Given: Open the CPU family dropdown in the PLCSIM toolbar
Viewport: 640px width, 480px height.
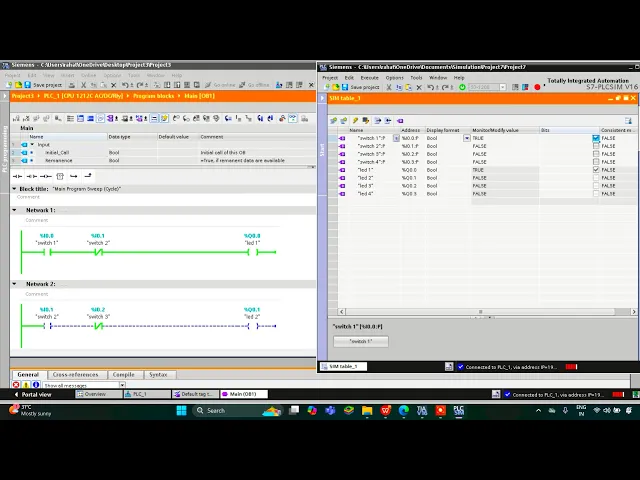Looking at the screenshot, I should point(502,87).
